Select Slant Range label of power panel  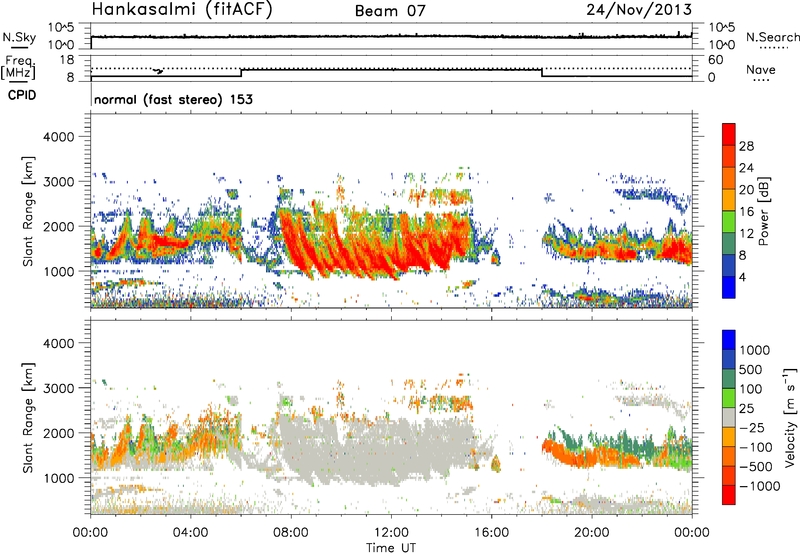[x=28, y=211]
